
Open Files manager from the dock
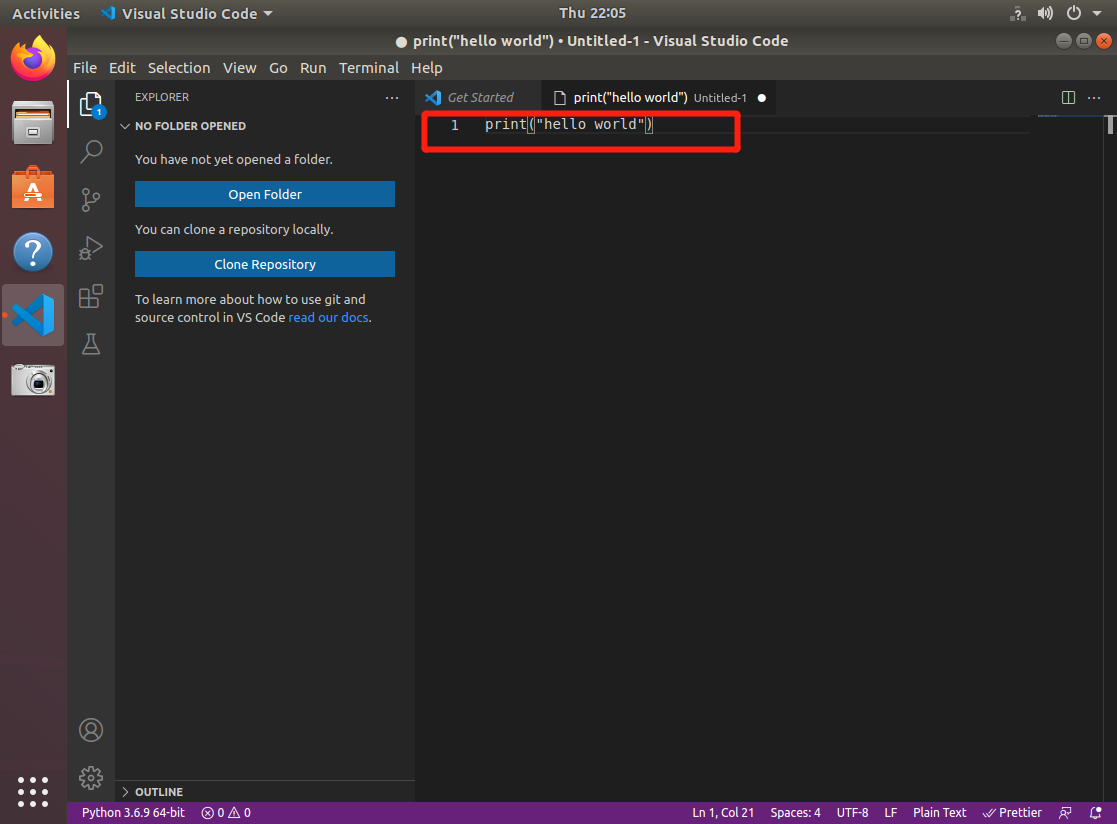pos(33,122)
